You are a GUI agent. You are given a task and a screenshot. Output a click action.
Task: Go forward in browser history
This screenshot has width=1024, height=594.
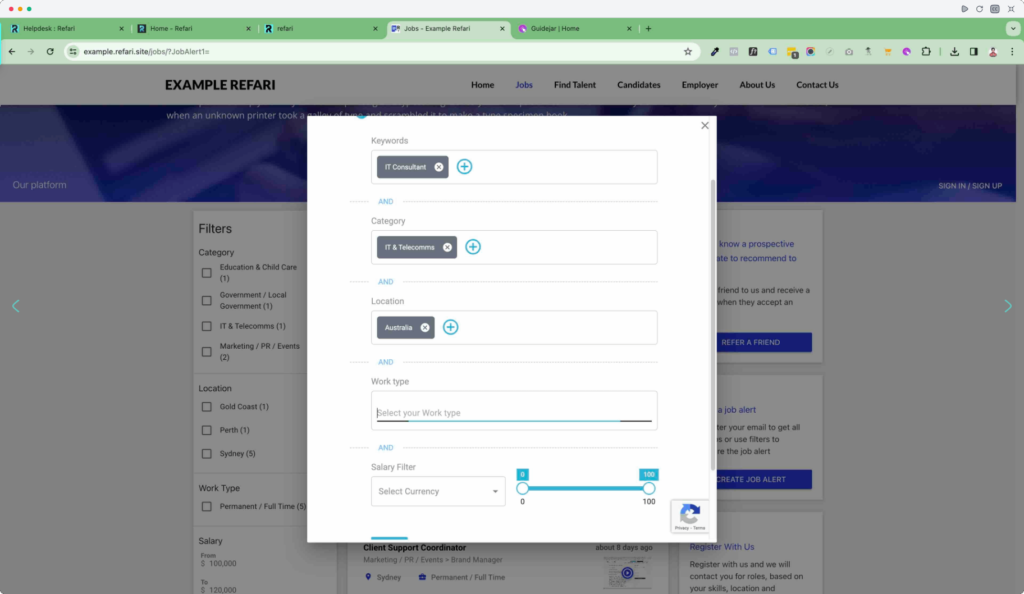31,52
